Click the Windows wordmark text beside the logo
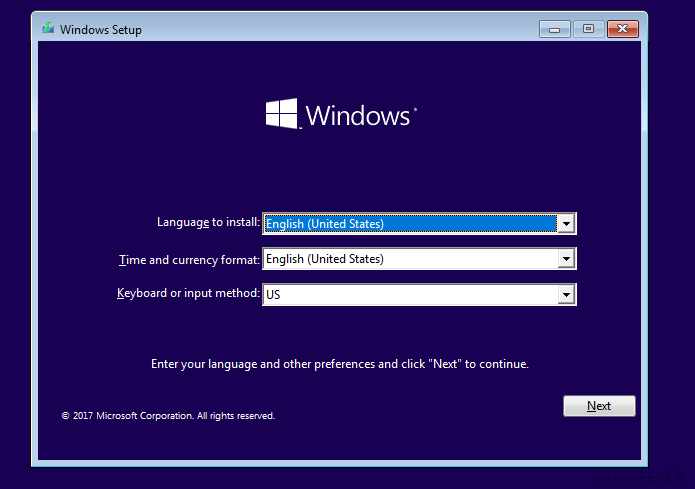Screen dimensions: 695x489 click(358, 116)
